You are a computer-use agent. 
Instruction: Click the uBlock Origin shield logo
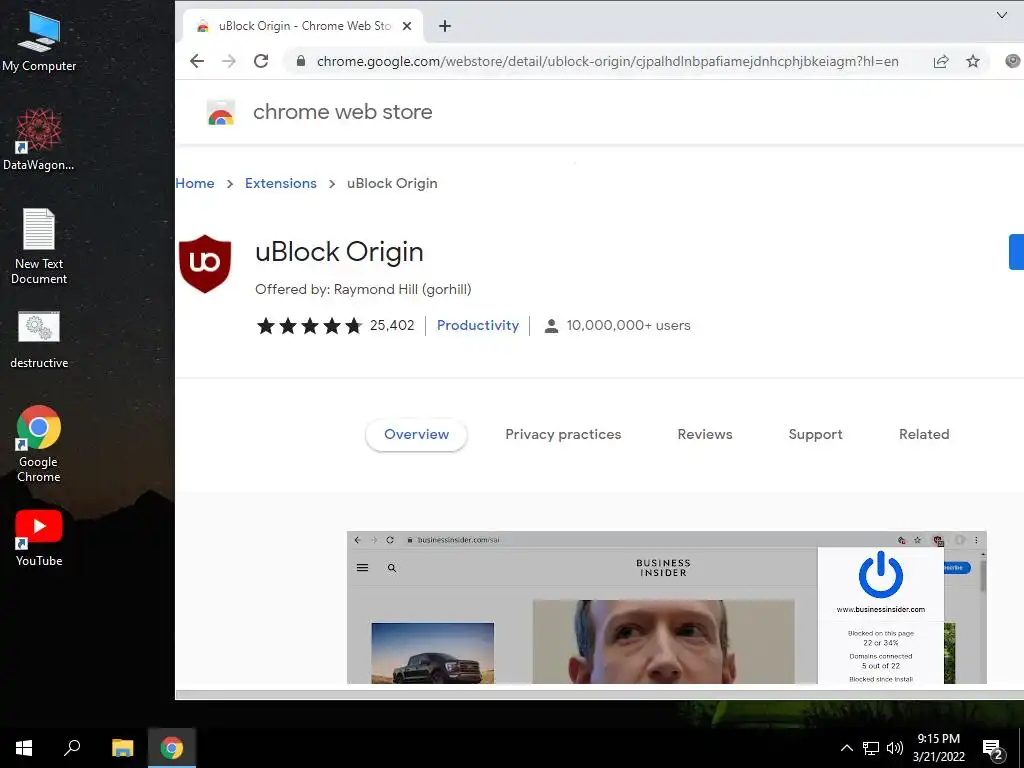point(205,263)
